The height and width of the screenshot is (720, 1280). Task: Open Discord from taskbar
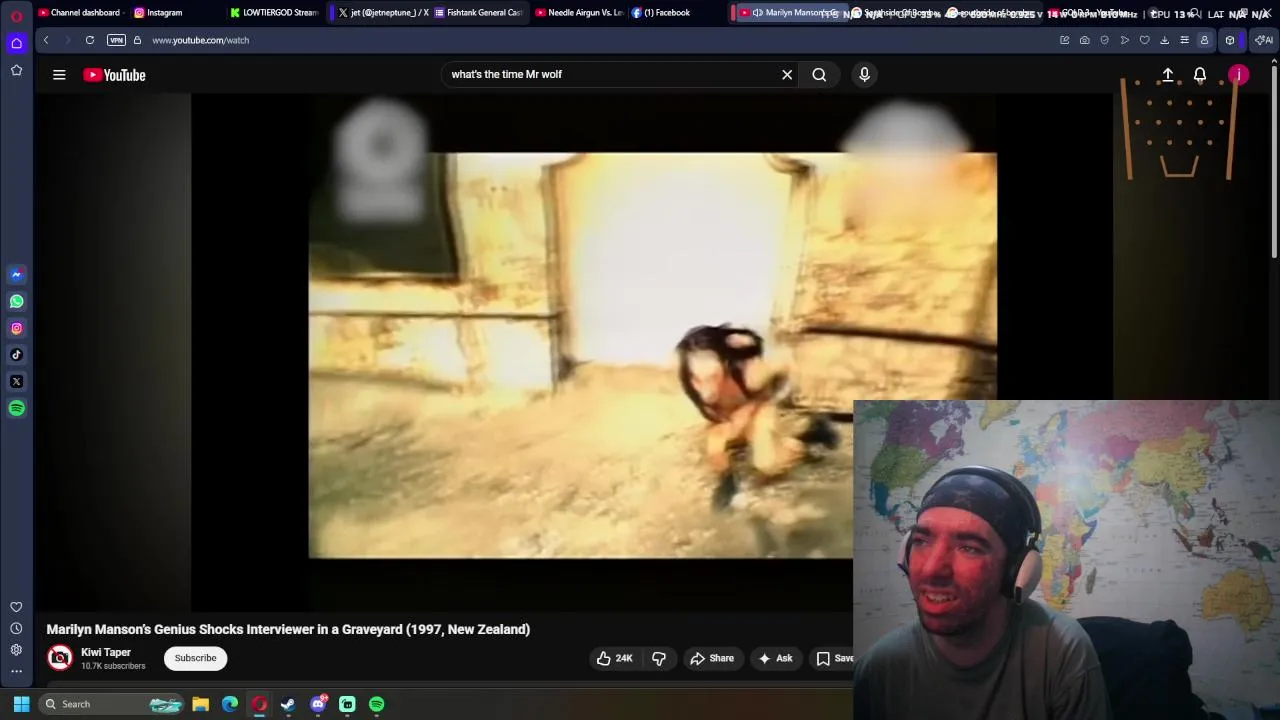click(318, 704)
